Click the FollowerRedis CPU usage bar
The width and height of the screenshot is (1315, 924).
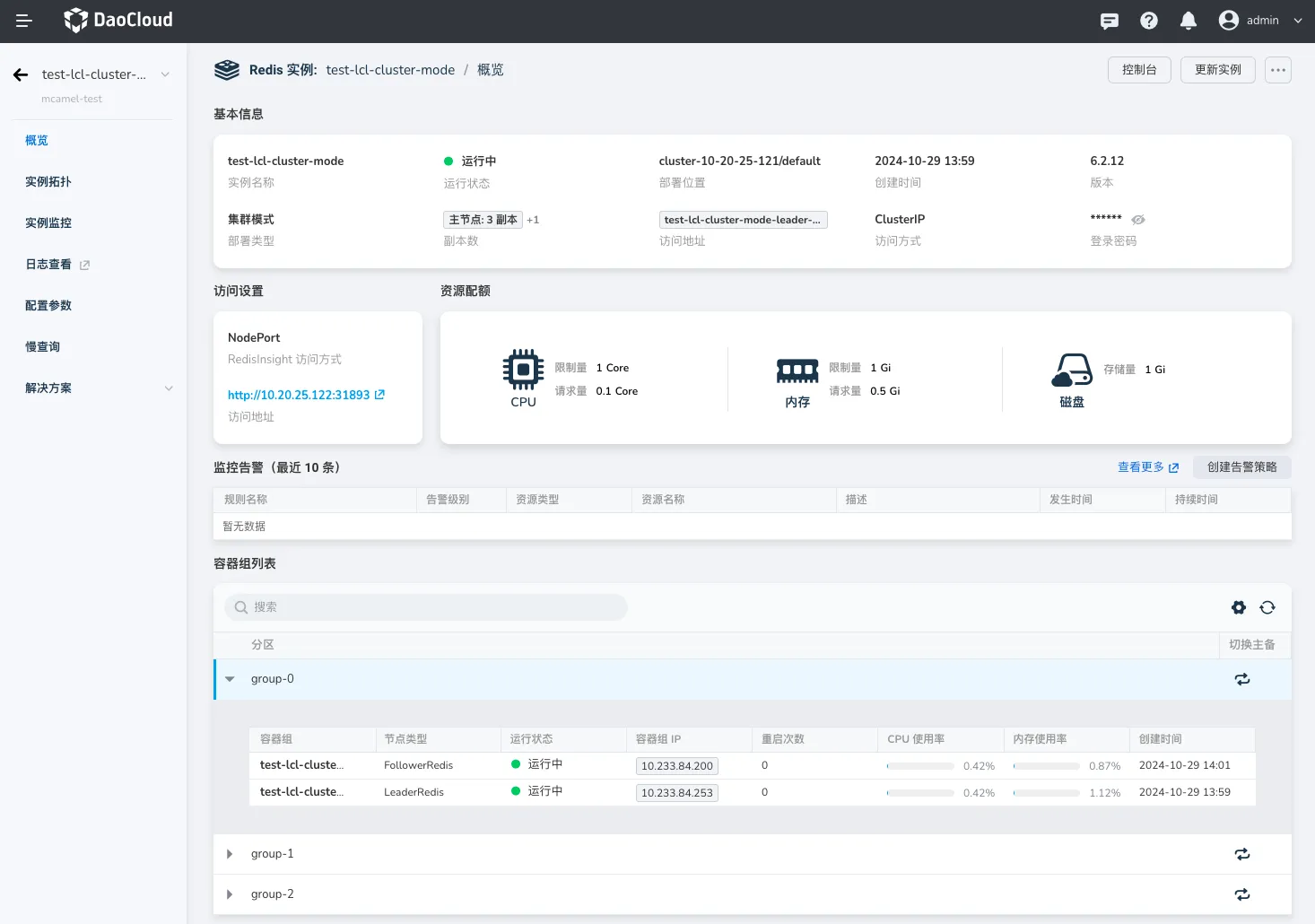coord(920,766)
